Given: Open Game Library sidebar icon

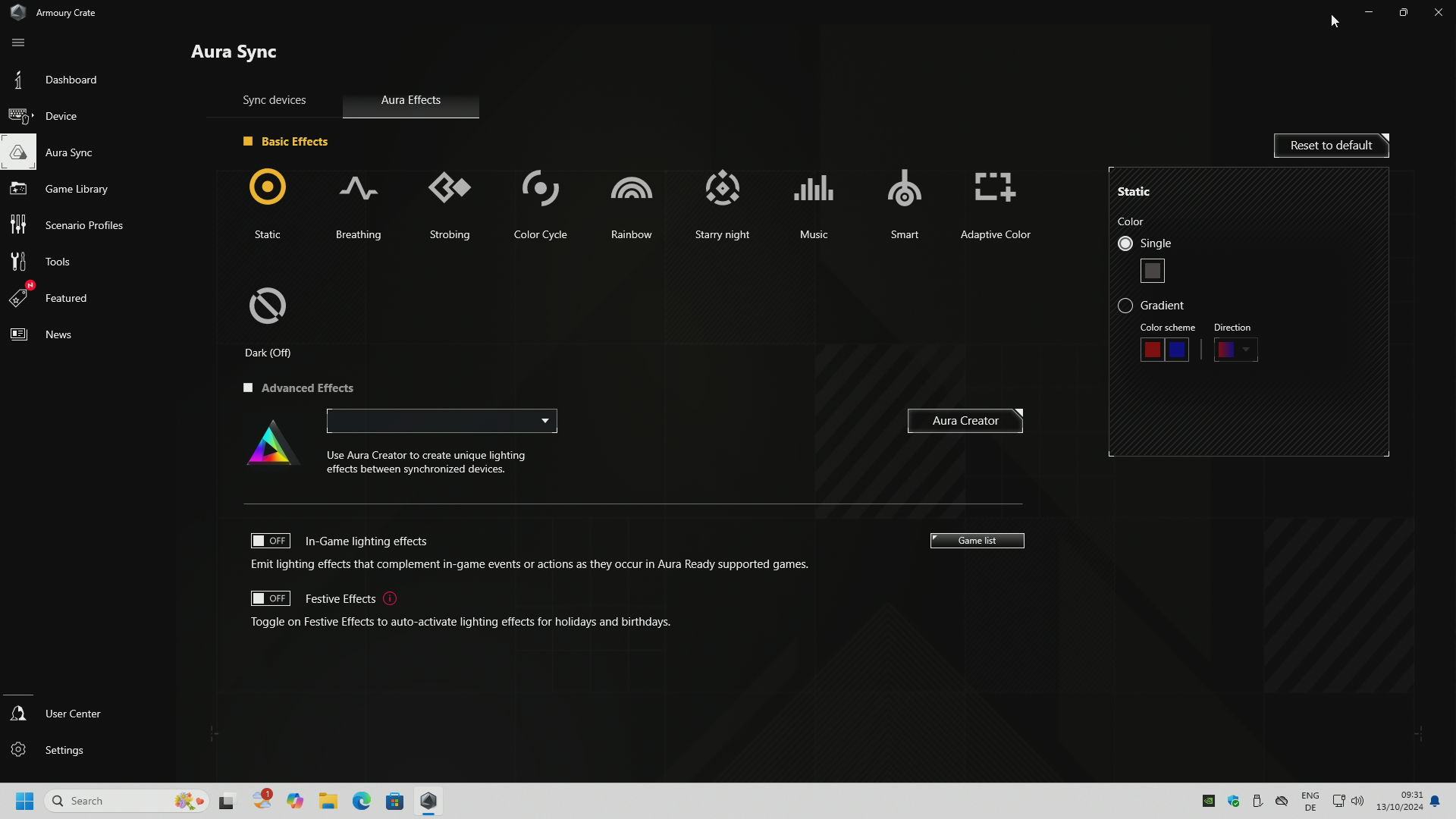Looking at the screenshot, I should pos(18,189).
